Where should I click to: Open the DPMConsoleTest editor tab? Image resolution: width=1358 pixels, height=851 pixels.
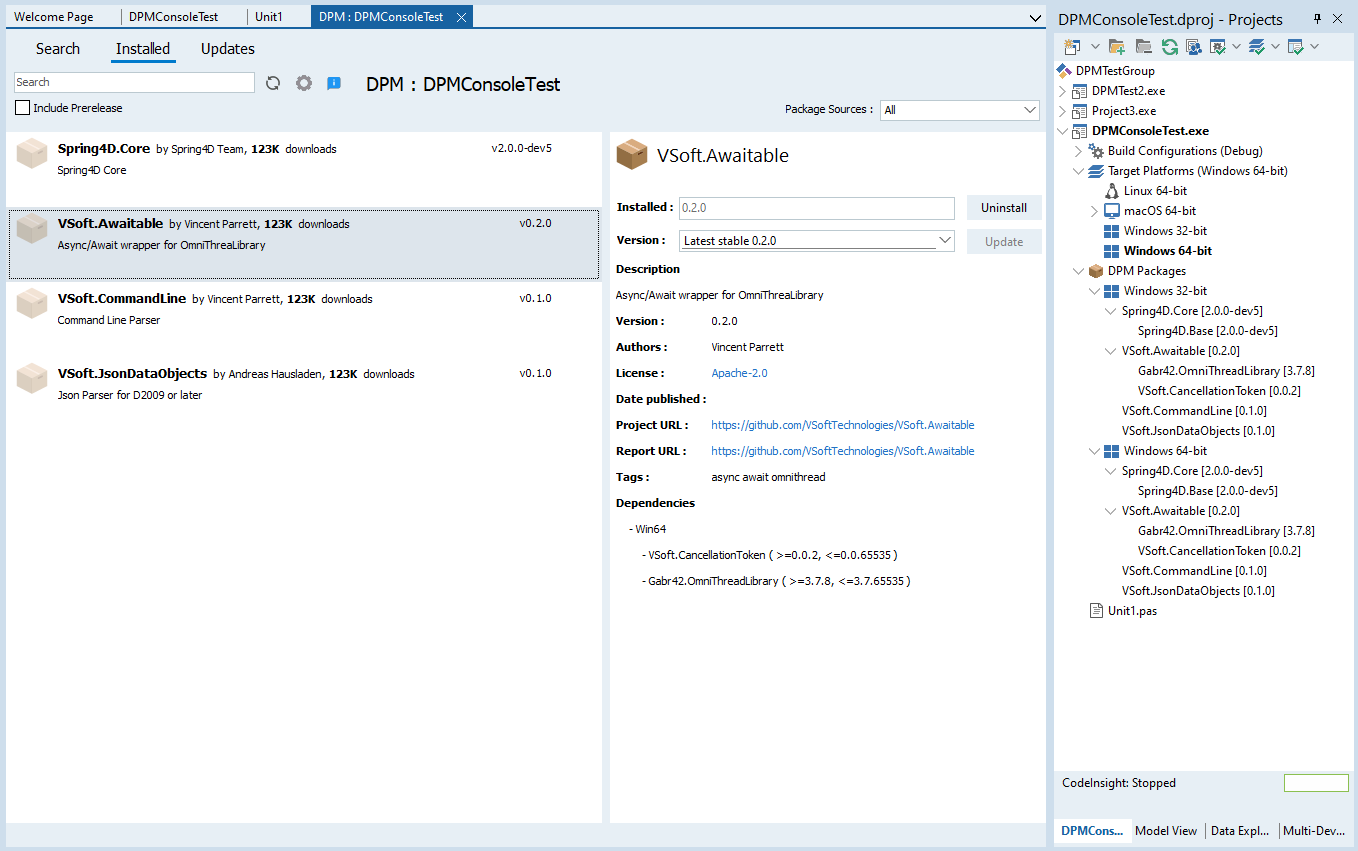point(173,17)
